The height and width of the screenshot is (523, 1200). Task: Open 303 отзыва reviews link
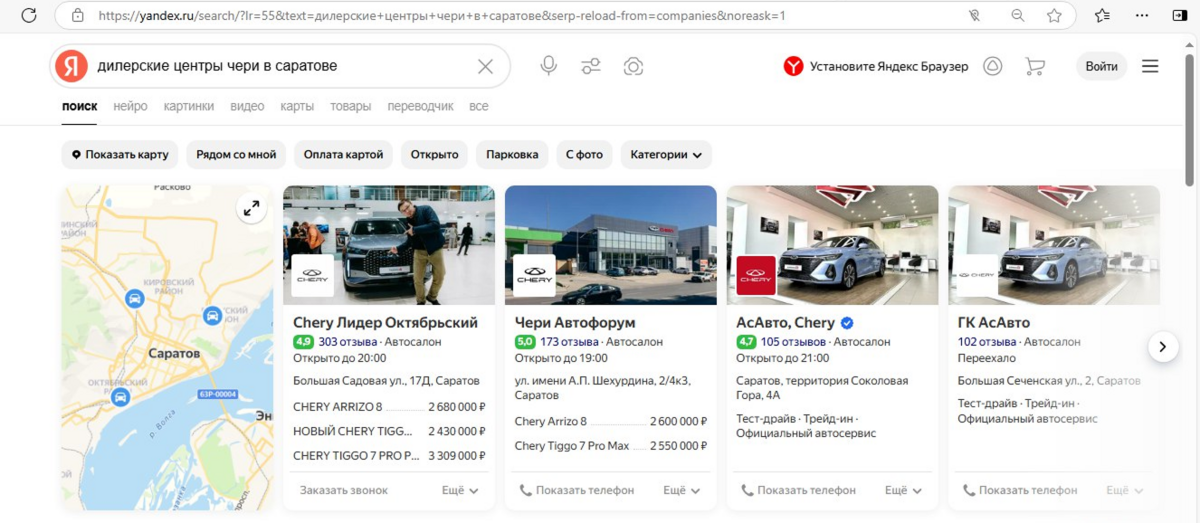346,342
